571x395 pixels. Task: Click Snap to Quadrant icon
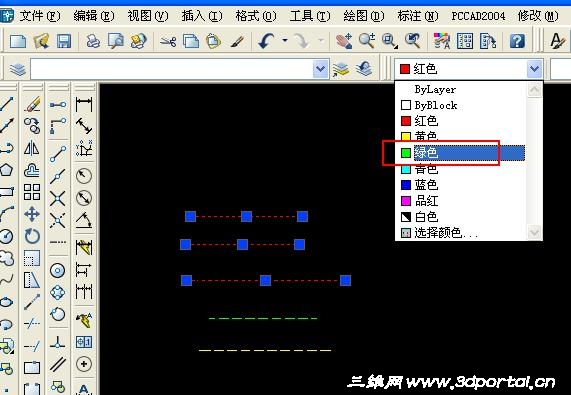58,292
